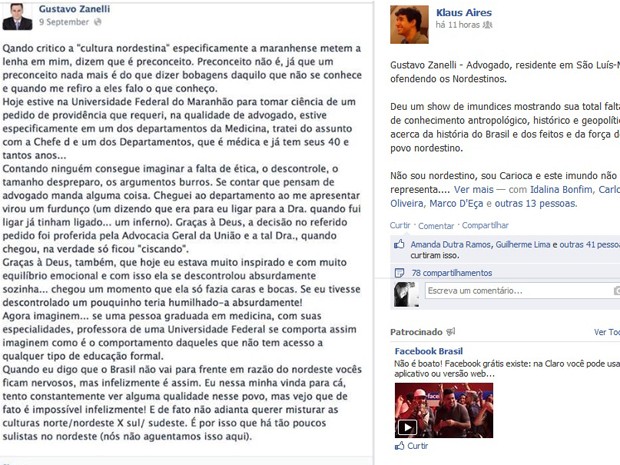Click the share icon beside 78 compartilhamentos
This screenshot has height=465, width=620.
coord(399,273)
